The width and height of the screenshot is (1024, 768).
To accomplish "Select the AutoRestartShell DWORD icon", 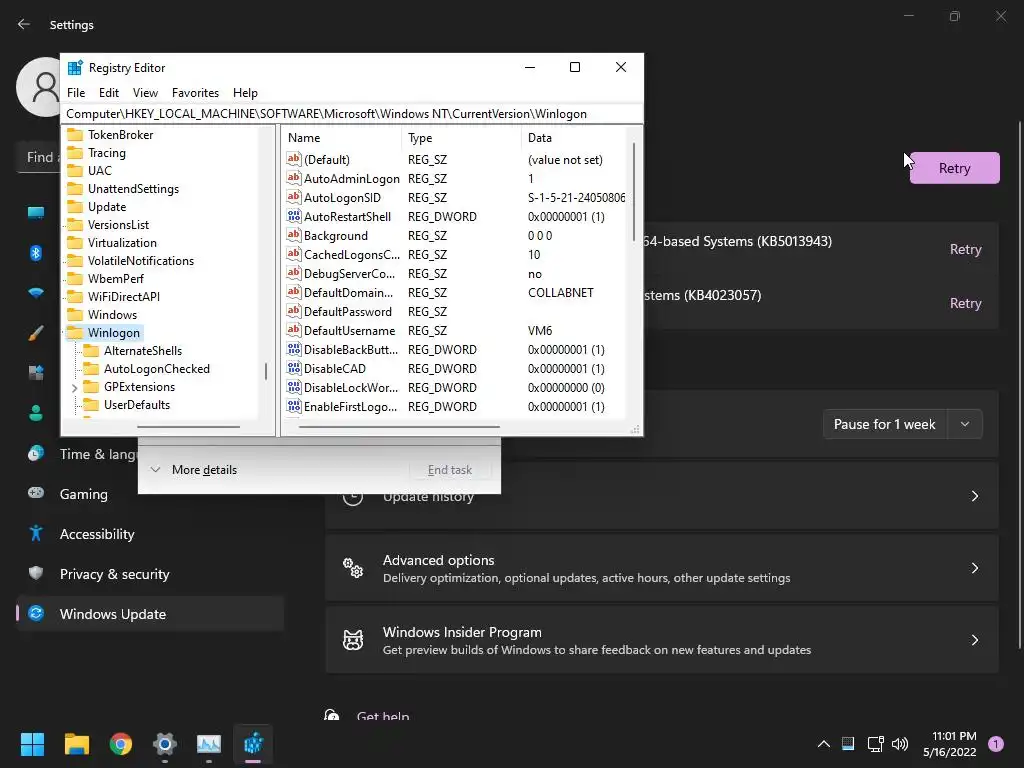I will (x=294, y=216).
